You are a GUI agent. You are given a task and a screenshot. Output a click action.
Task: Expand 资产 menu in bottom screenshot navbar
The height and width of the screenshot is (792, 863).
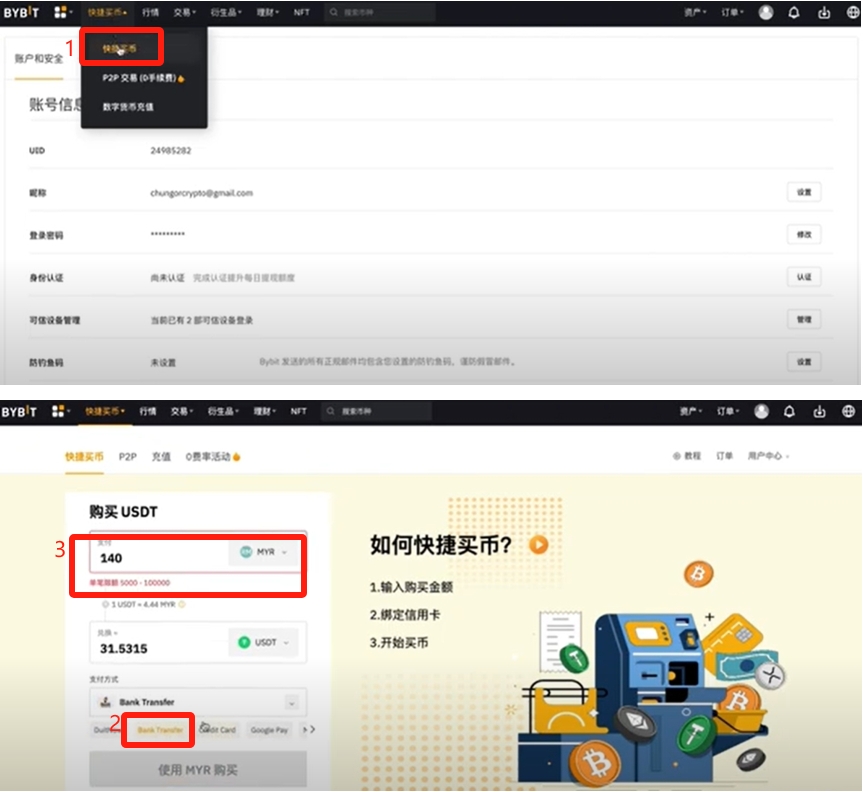[691, 411]
